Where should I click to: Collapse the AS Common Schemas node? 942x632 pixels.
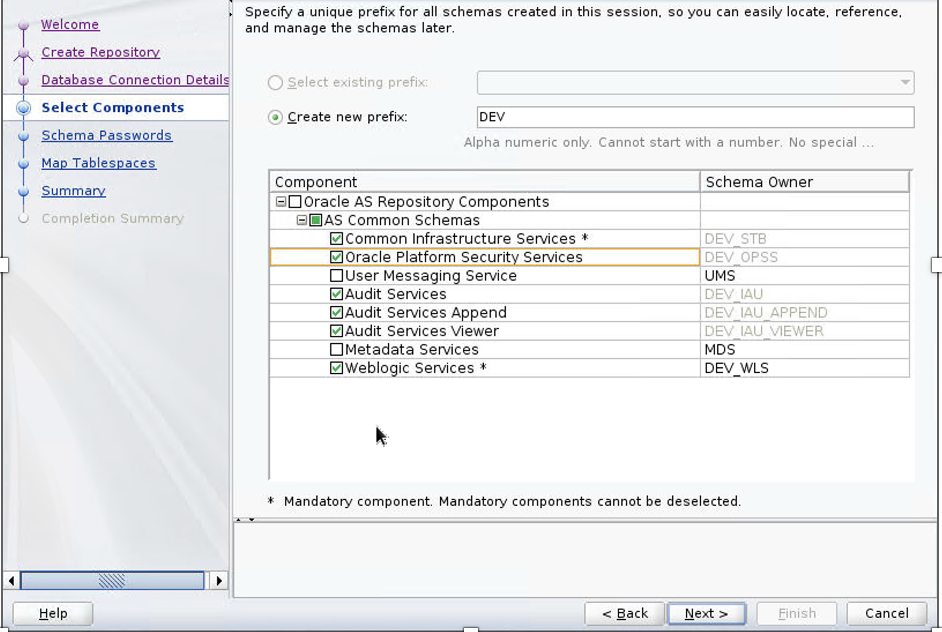pyautogui.click(x=302, y=220)
